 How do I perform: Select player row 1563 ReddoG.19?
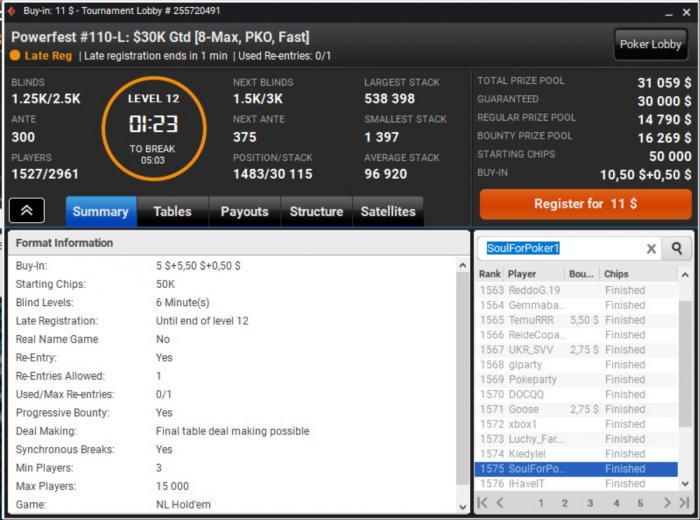coord(577,291)
